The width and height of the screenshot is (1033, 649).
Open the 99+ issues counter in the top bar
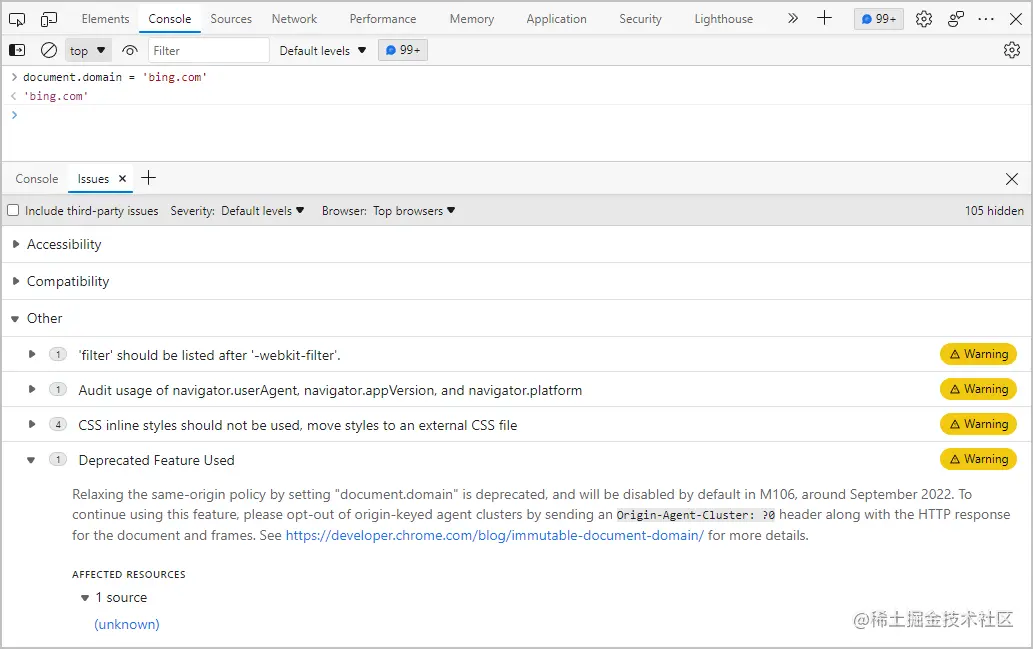click(879, 19)
